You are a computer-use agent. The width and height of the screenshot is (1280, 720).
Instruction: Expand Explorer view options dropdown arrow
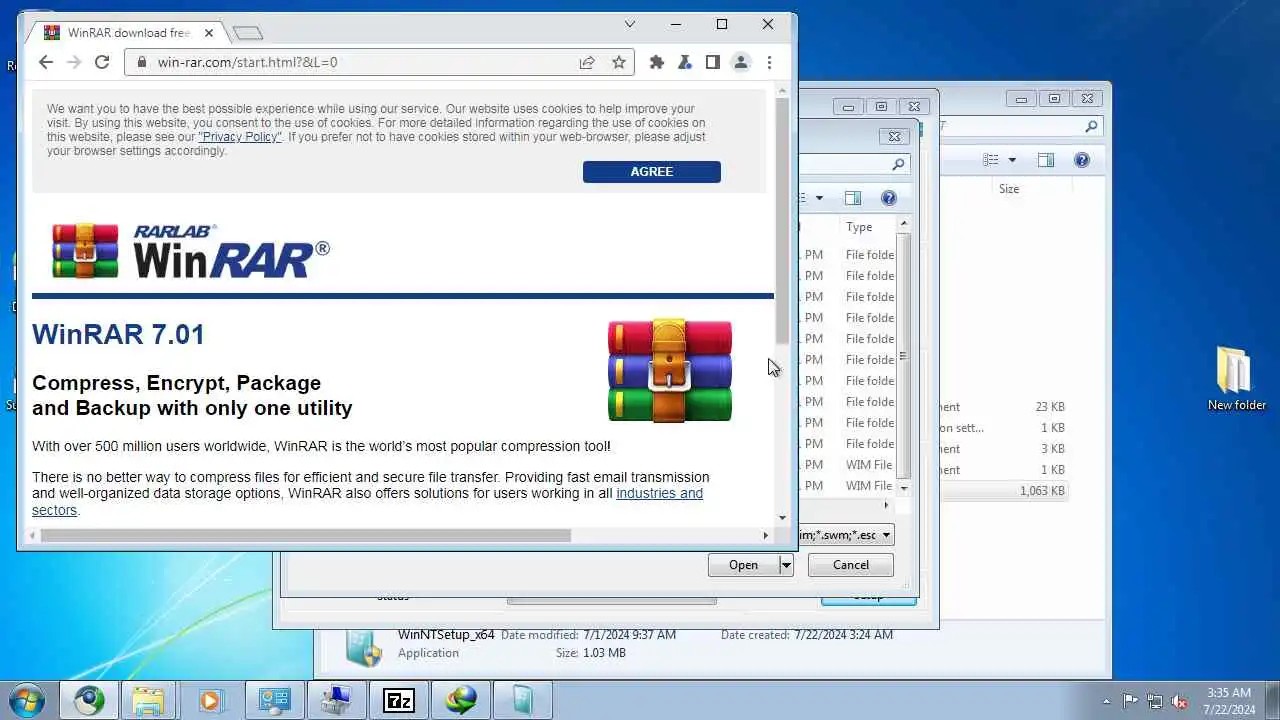point(1012,160)
